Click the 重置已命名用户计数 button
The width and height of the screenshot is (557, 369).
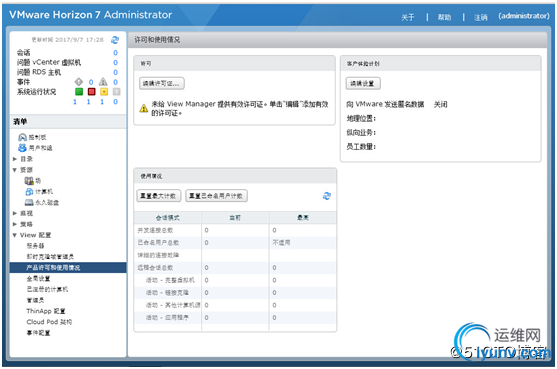point(216,196)
